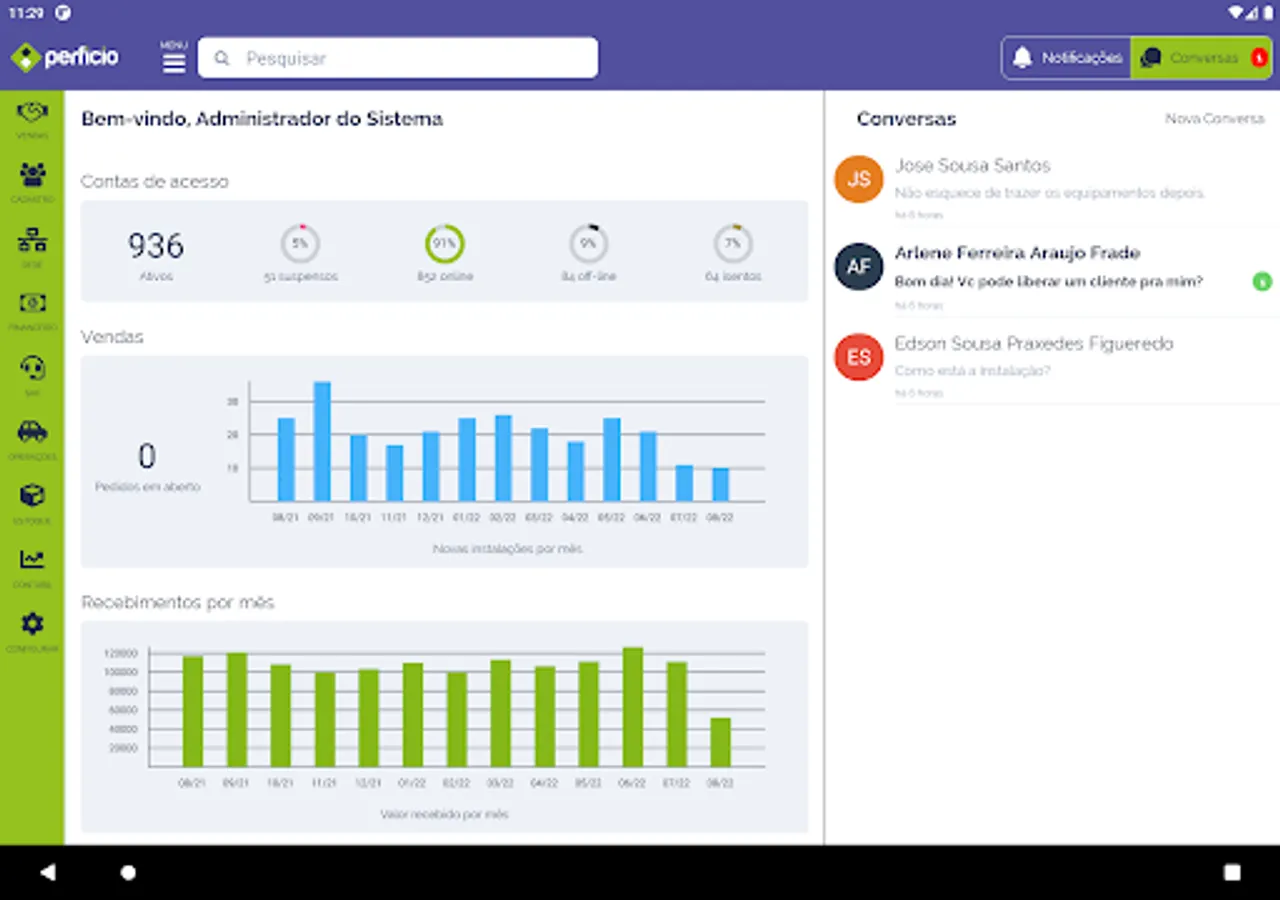Viewport: 1280px width, 900px height.
Task: Switch to the Conversas tab button
Action: 1202,58
